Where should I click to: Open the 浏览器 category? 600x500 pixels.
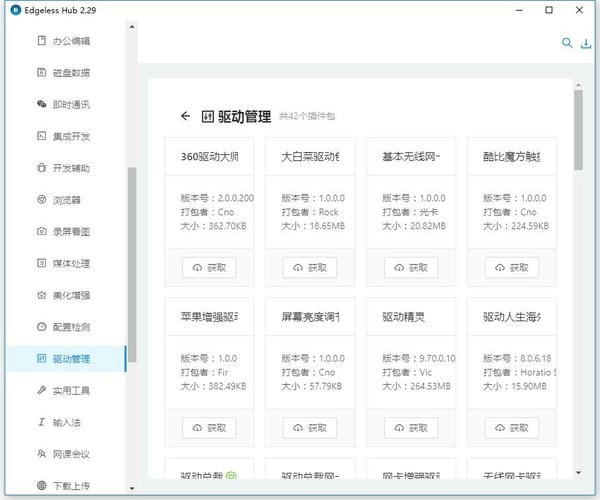(x=66, y=200)
